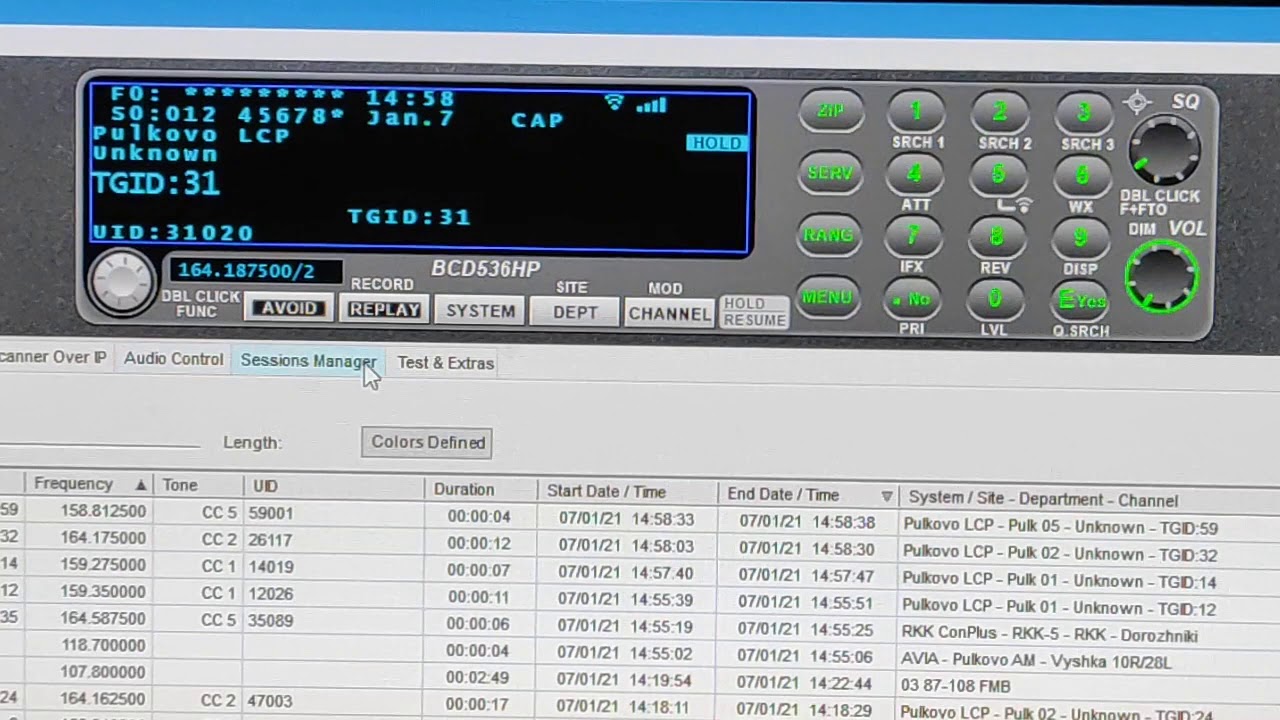Click the duration 00:02:49 cell
The image size is (1280, 720).
(480, 678)
